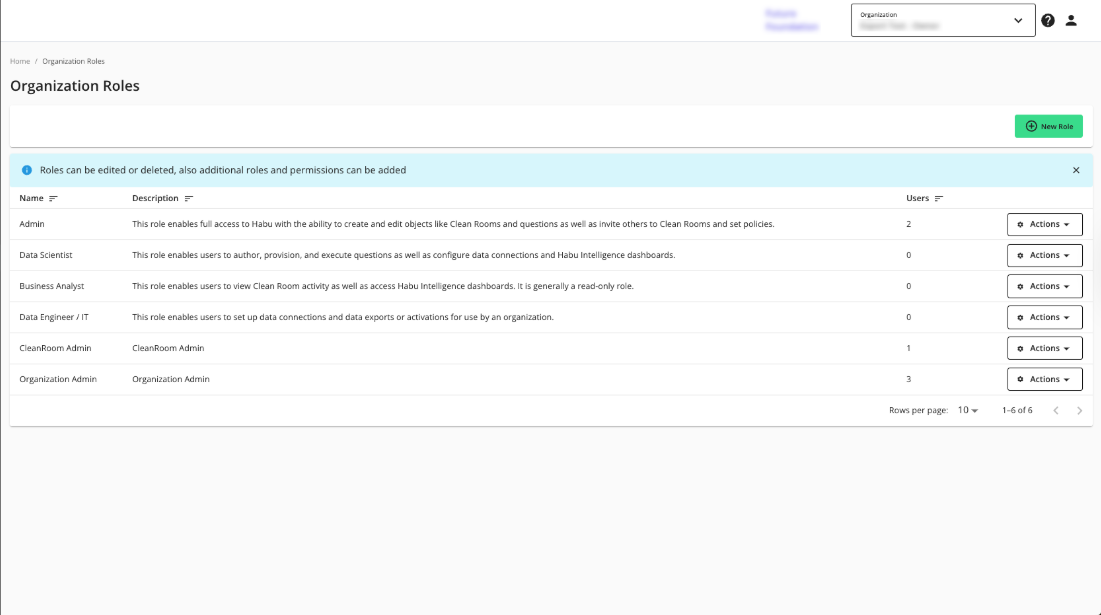Open Actions menu for Organization Admin
The image size is (1101, 615).
[x=1044, y=379]
